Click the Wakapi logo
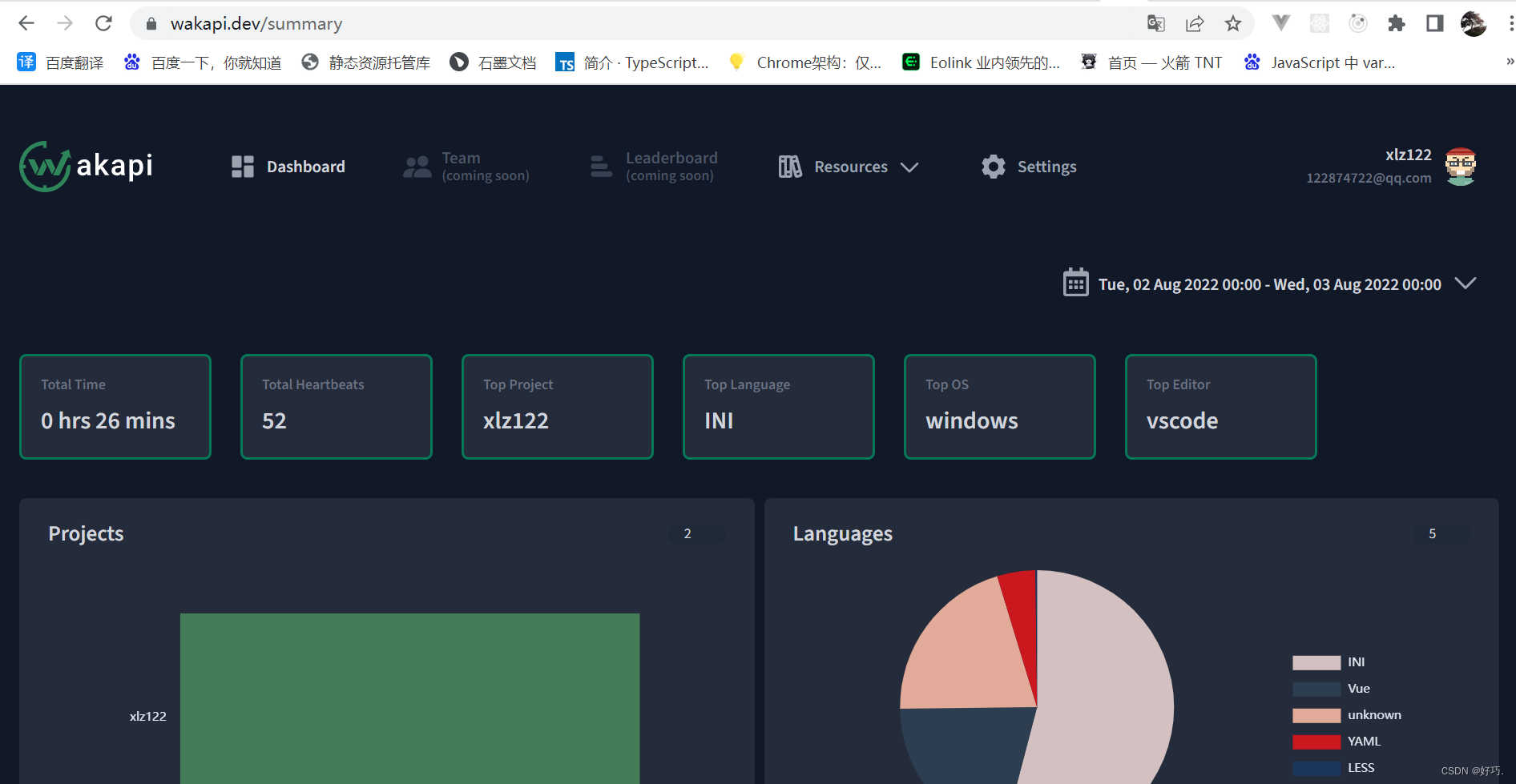Screen dimensions: 1516x784 (x=87, y=167)
